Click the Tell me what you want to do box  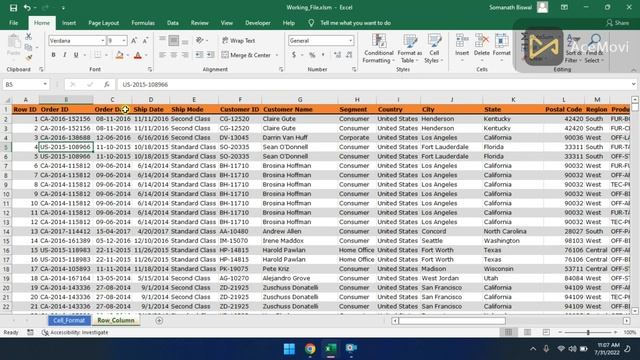pos(355,23)
